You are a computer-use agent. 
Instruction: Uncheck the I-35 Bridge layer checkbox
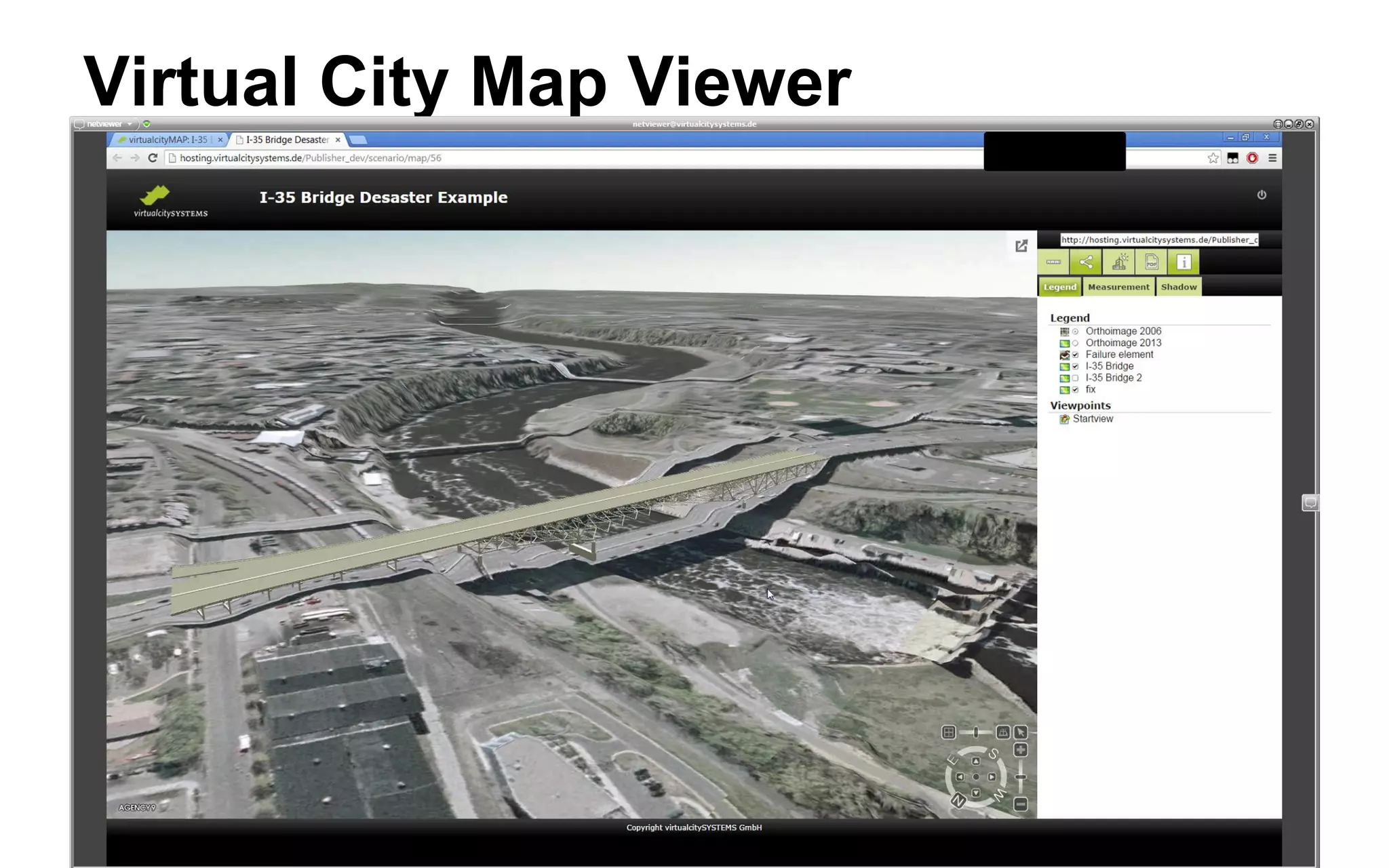(1075, 366)
